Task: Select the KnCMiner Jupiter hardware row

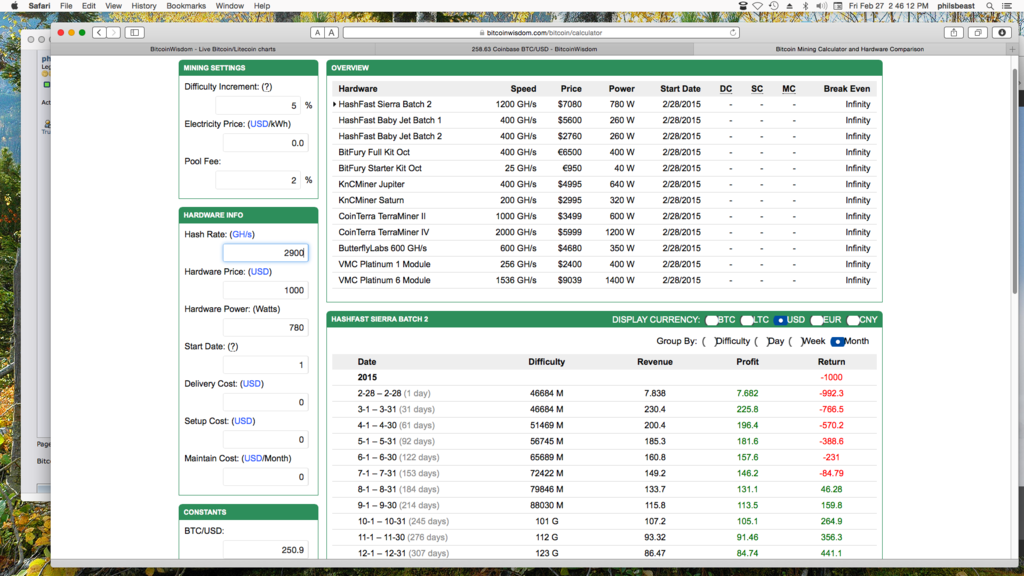Action: click(x=604, y=184)
